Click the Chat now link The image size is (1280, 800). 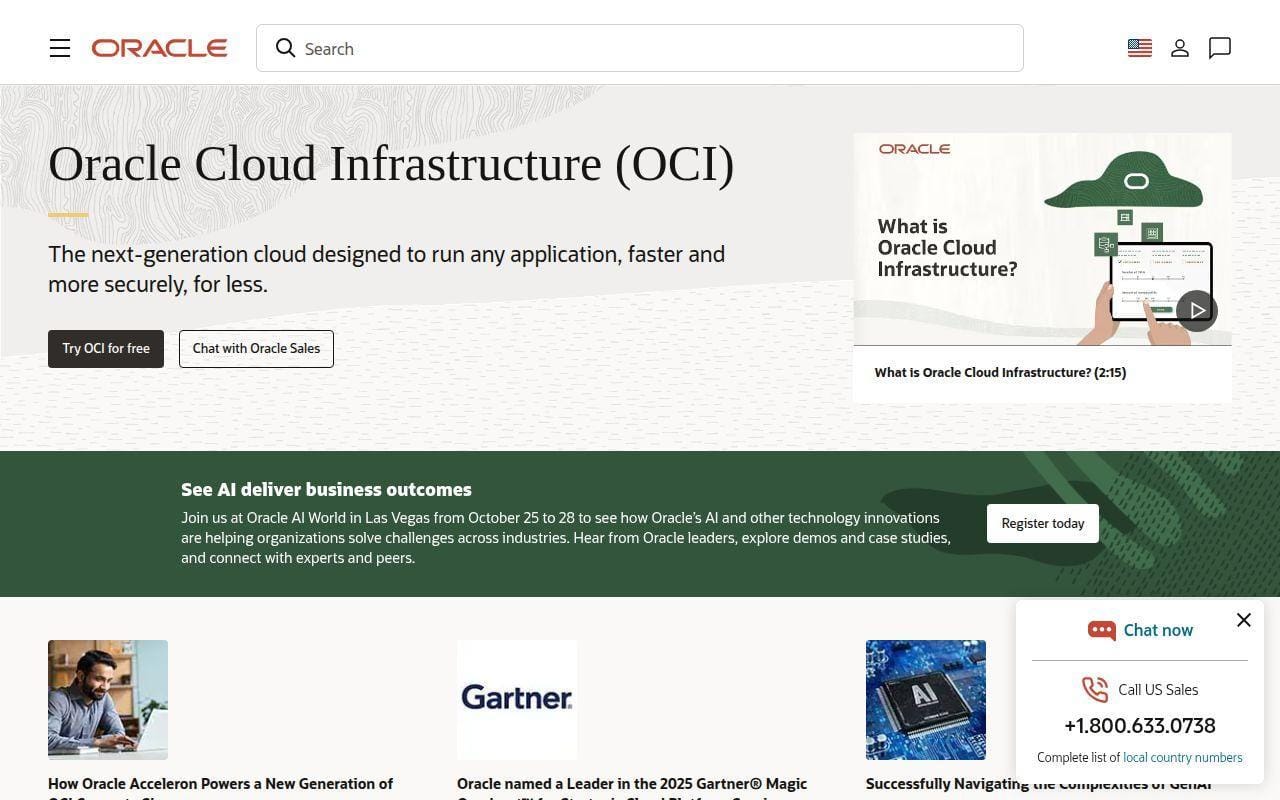pos(1158,630)
